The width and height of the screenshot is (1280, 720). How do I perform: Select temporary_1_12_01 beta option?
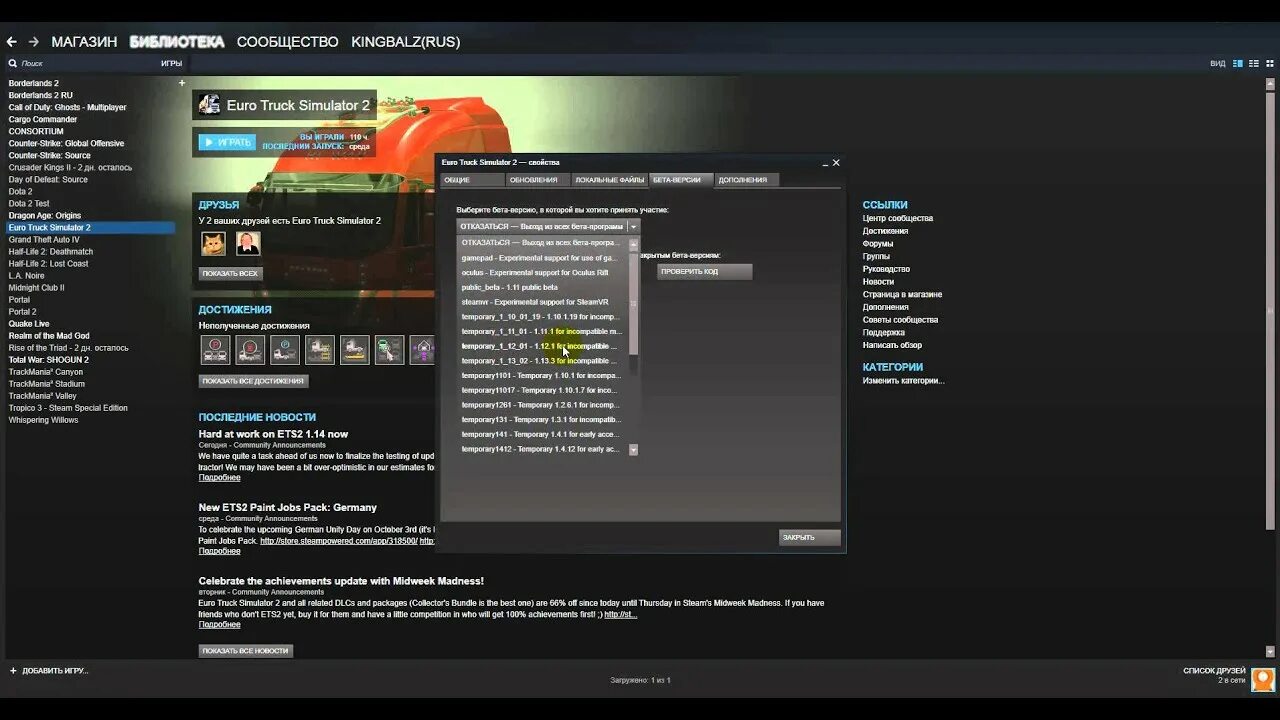(x=542, y=346)
